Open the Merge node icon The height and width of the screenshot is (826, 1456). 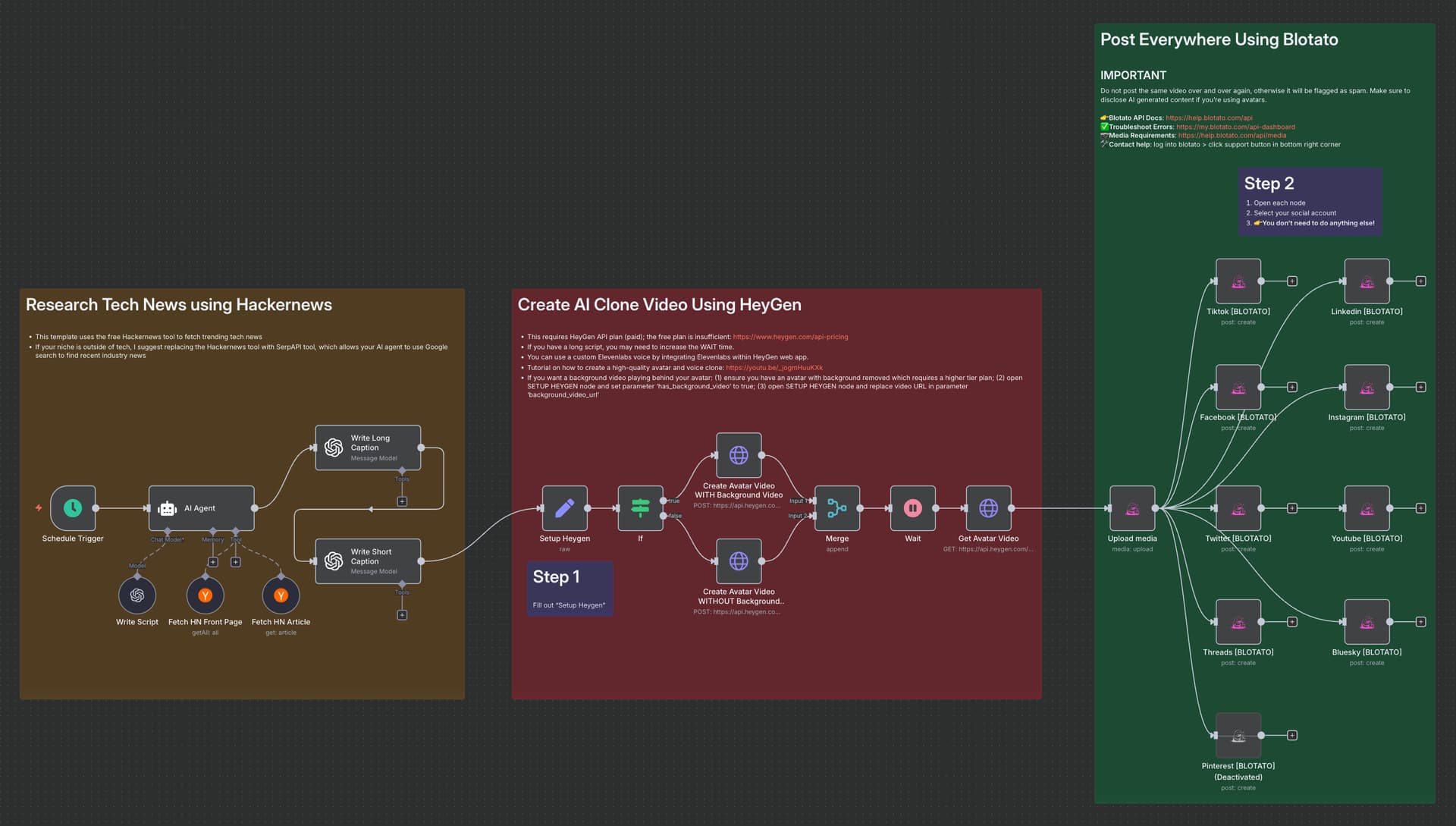pos(836,508)
